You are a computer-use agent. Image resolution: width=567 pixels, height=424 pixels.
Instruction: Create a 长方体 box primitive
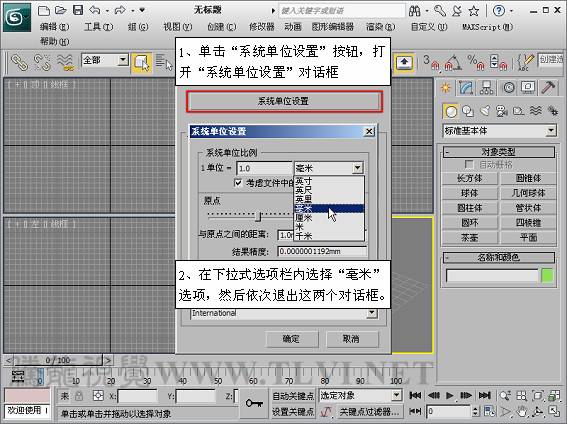(470, 179)
